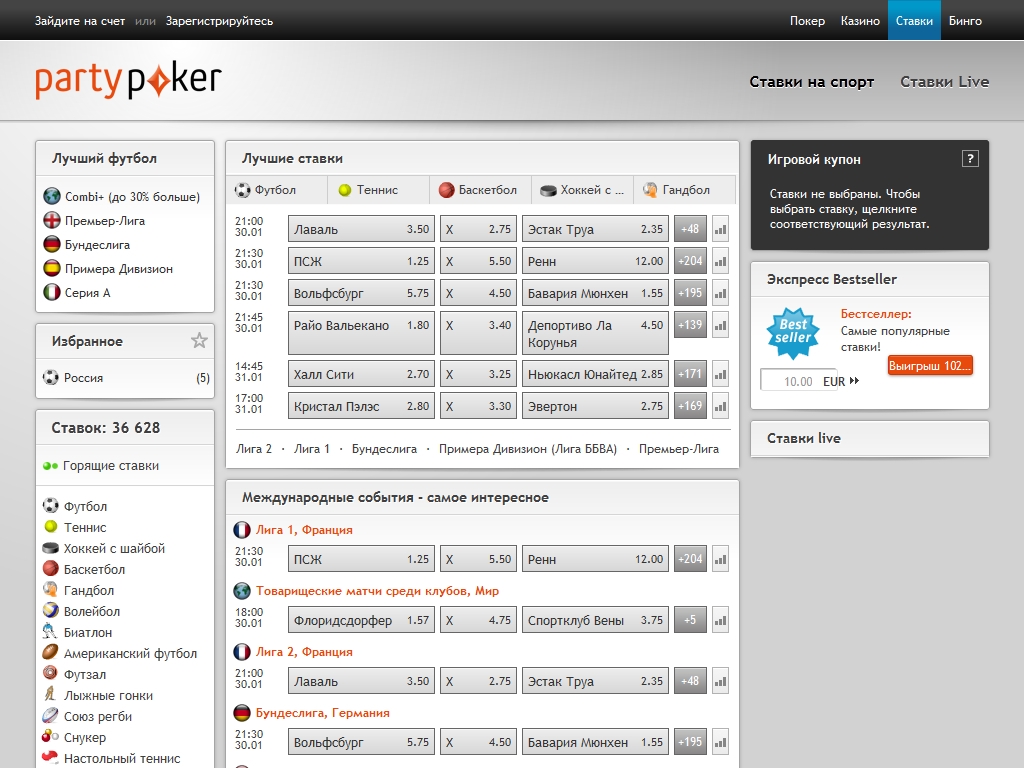The height and width of the screenshot is (768, 1024).
Task: Open statistics icon for Халл Сити match
Action: coord(720,374)
